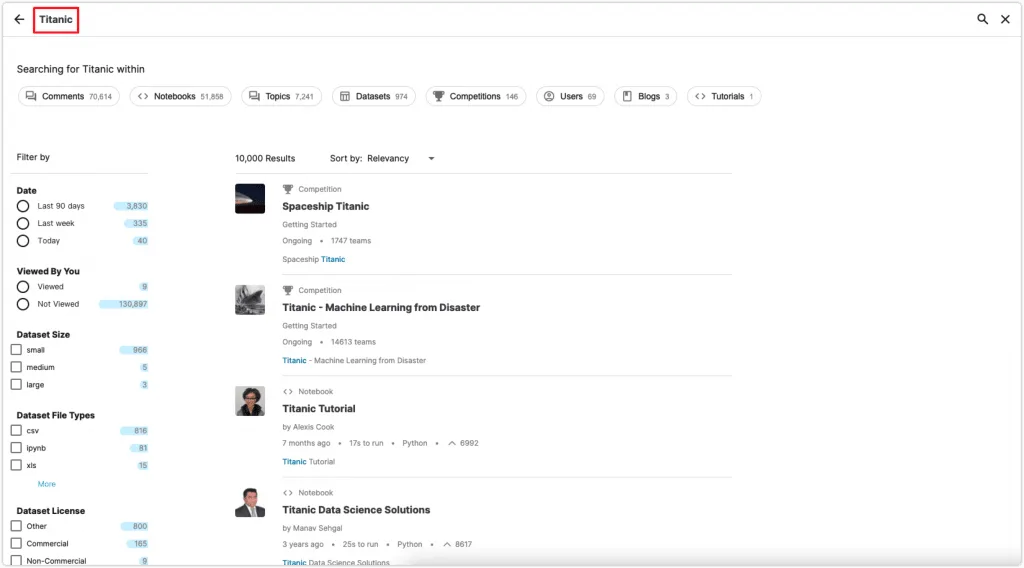
Task: Filter results by Datasets chip
Action: (x=374, y=96)
